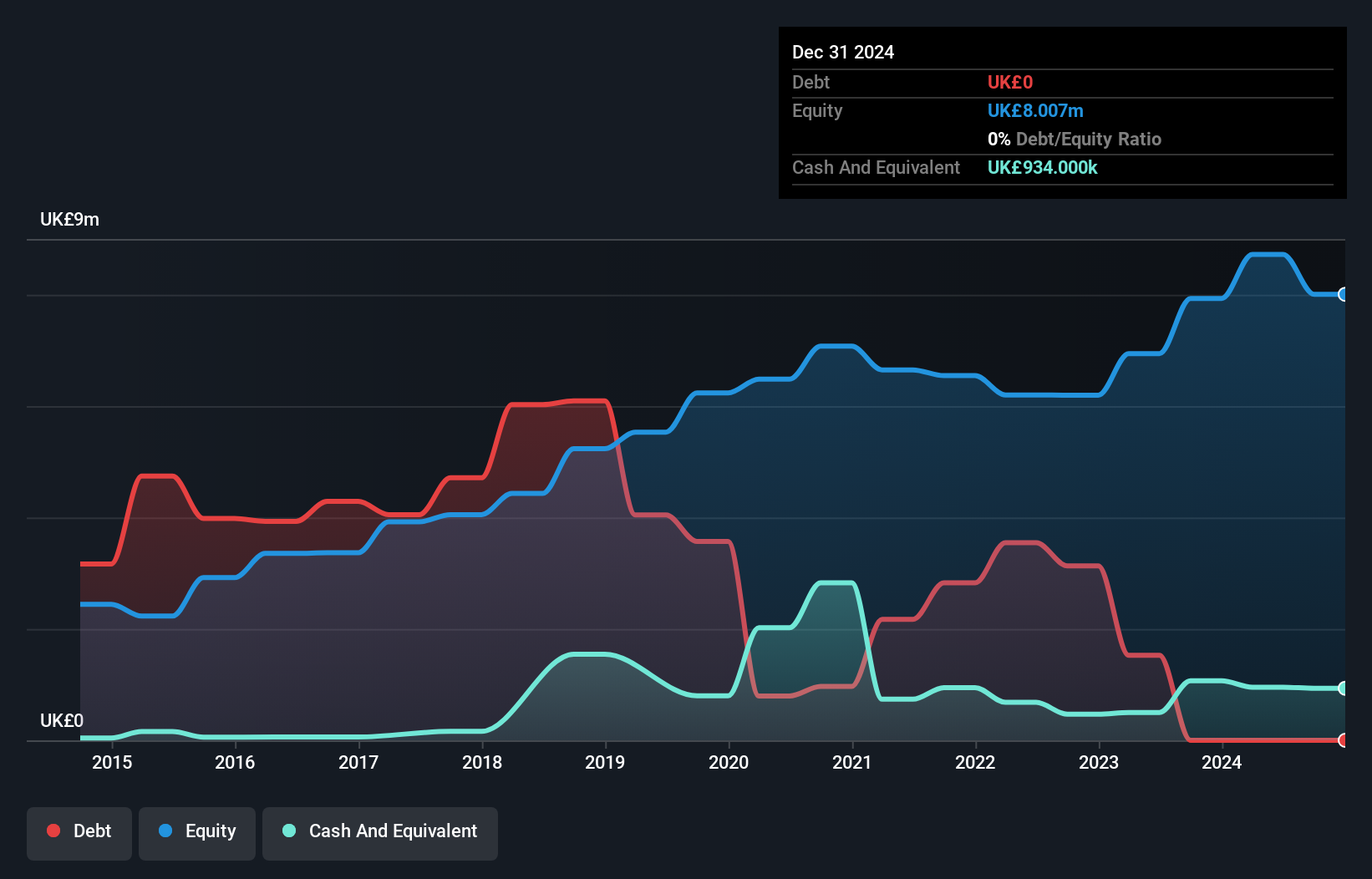The image size is (1372, 879).
Task: Click the Cash And Equivalent tooltip row label
Action: pyautogui.click(x=876, y=167)
